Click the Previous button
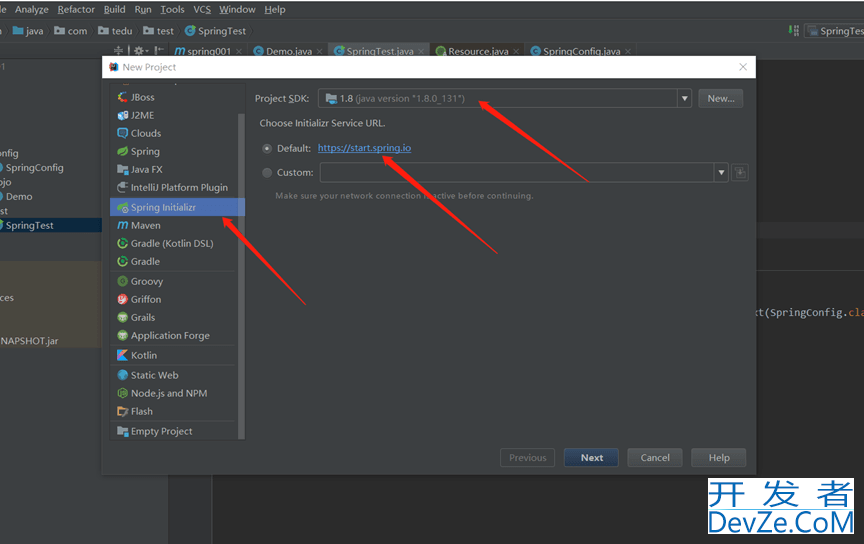 [527, 457]
